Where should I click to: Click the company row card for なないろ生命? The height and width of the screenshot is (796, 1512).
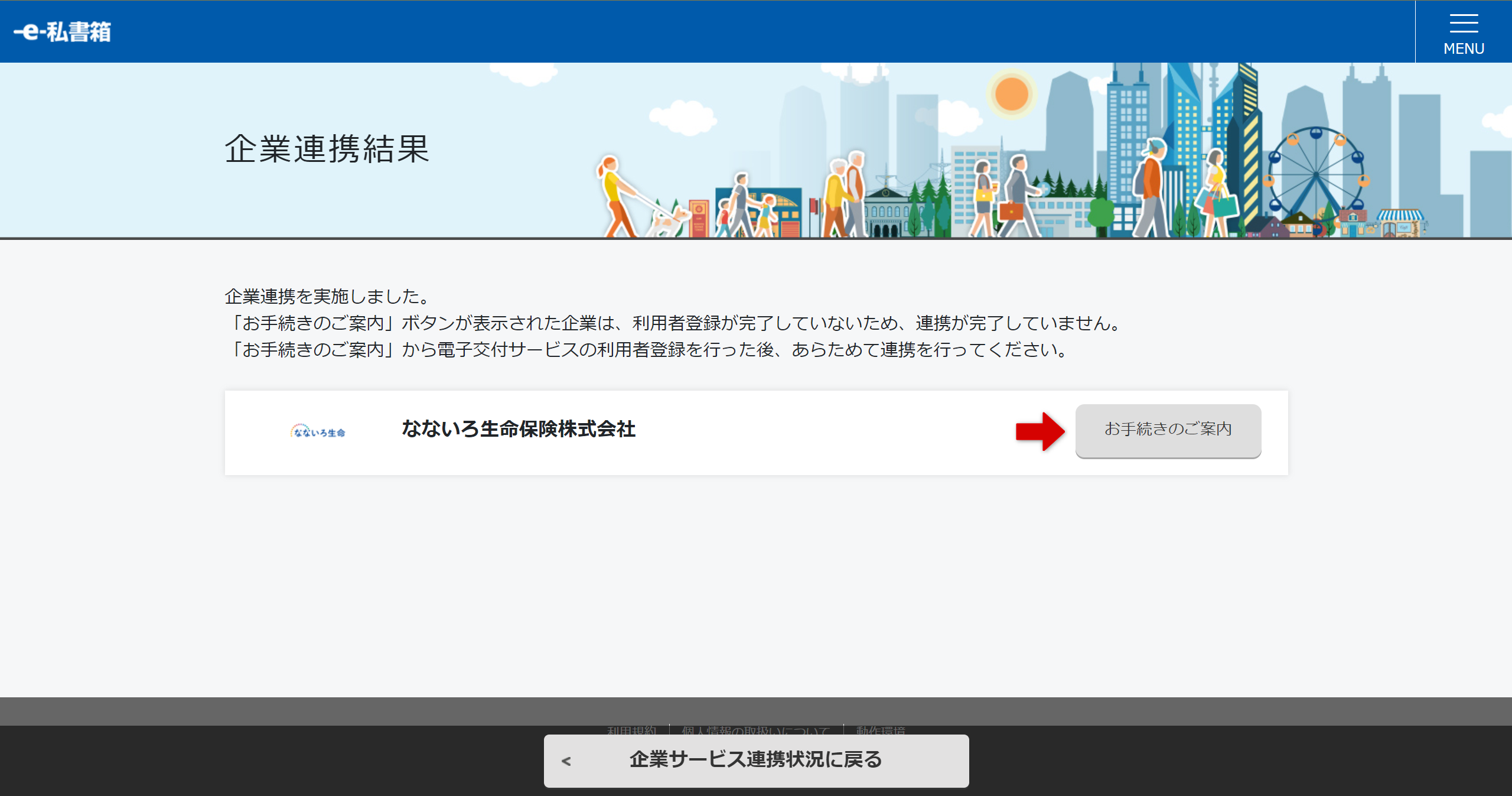pos(756,432)
